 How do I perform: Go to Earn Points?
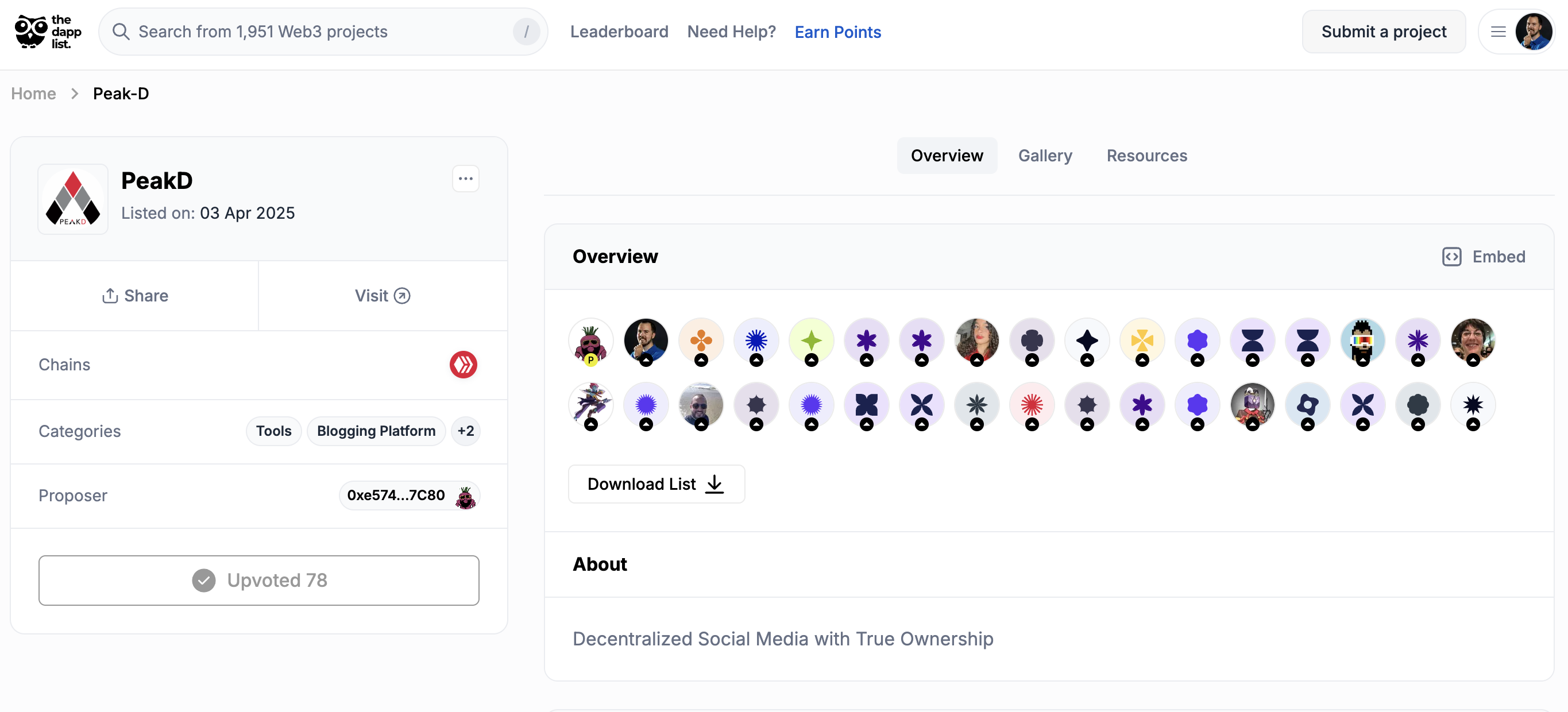(x=837, y=32)
